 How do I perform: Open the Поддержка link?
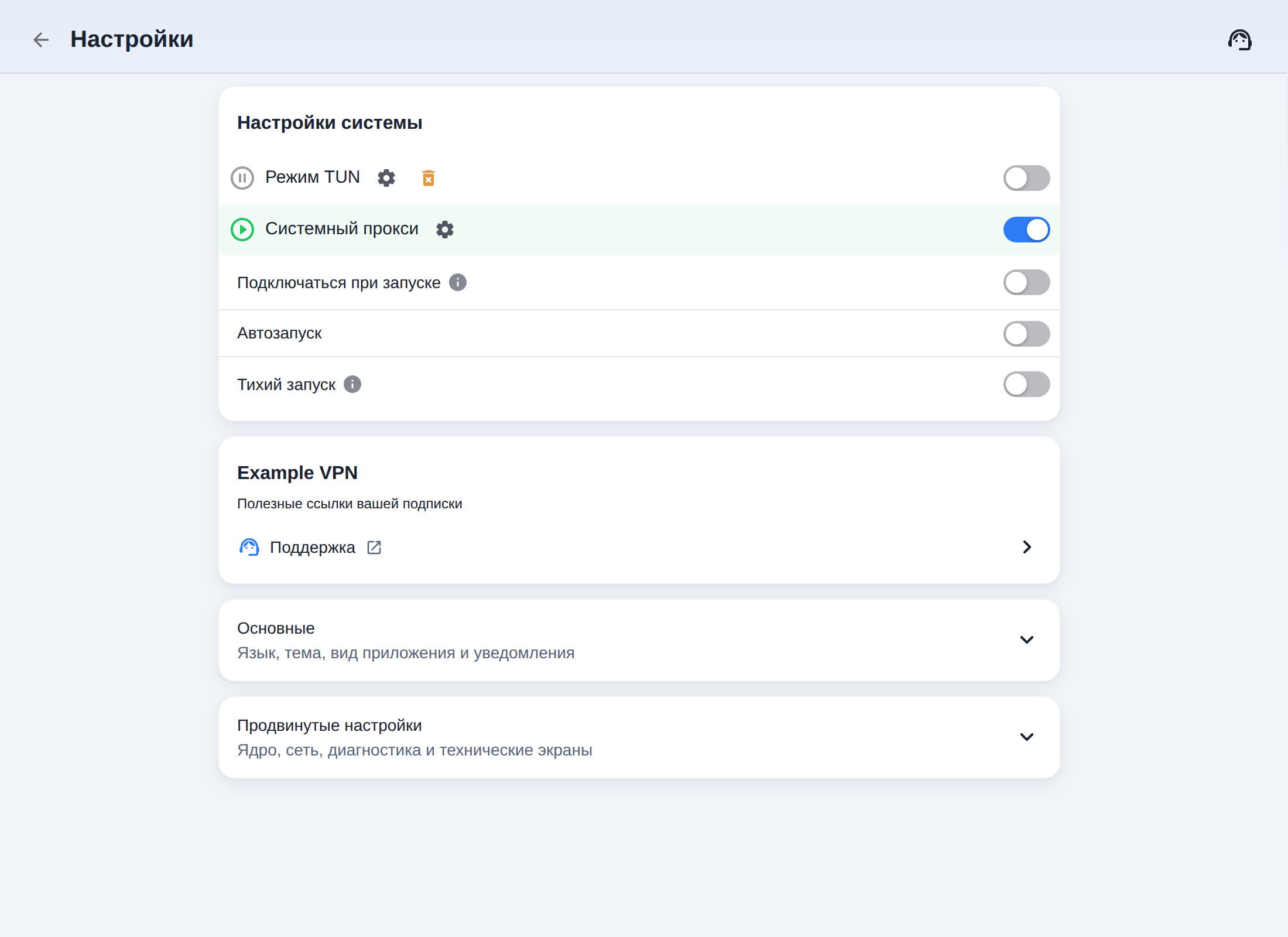313,548
